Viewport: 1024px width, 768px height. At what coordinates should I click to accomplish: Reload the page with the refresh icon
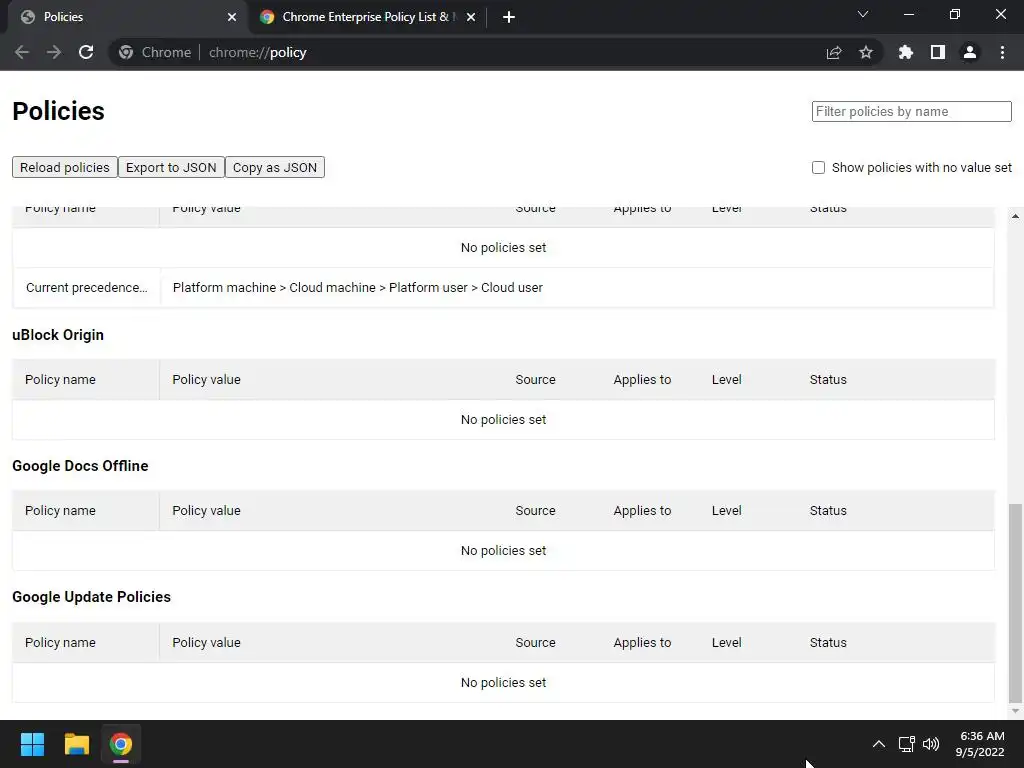[x=86, y=52]
